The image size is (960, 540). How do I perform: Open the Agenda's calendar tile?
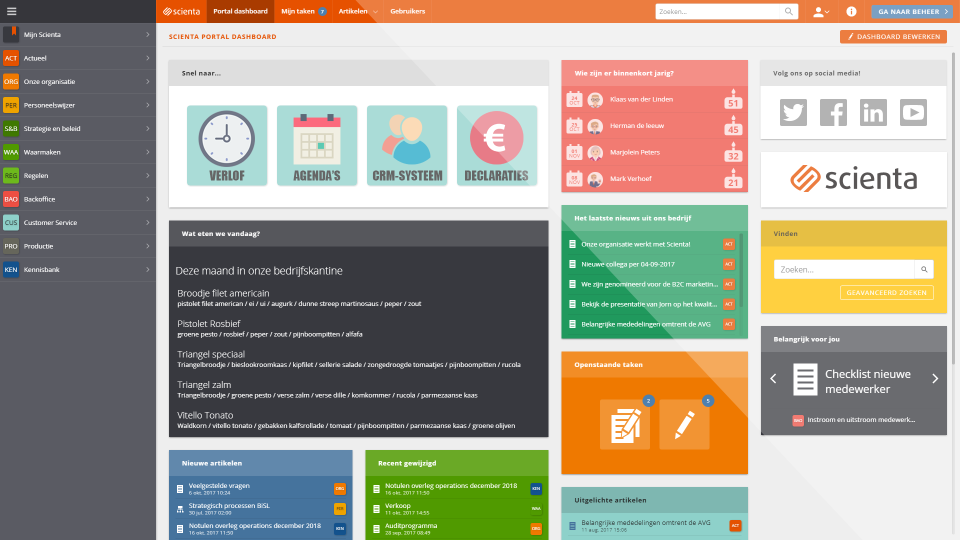coord(317,146)
